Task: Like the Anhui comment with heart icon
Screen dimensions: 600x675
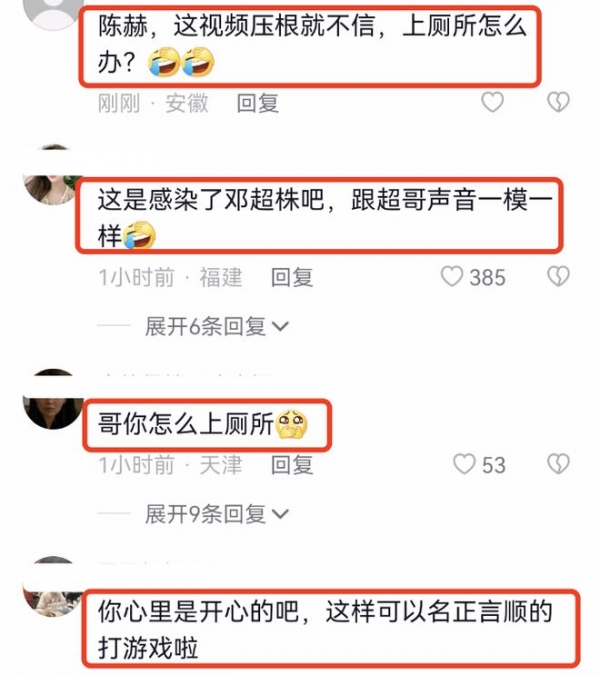Action: click(x=492, y=102)
